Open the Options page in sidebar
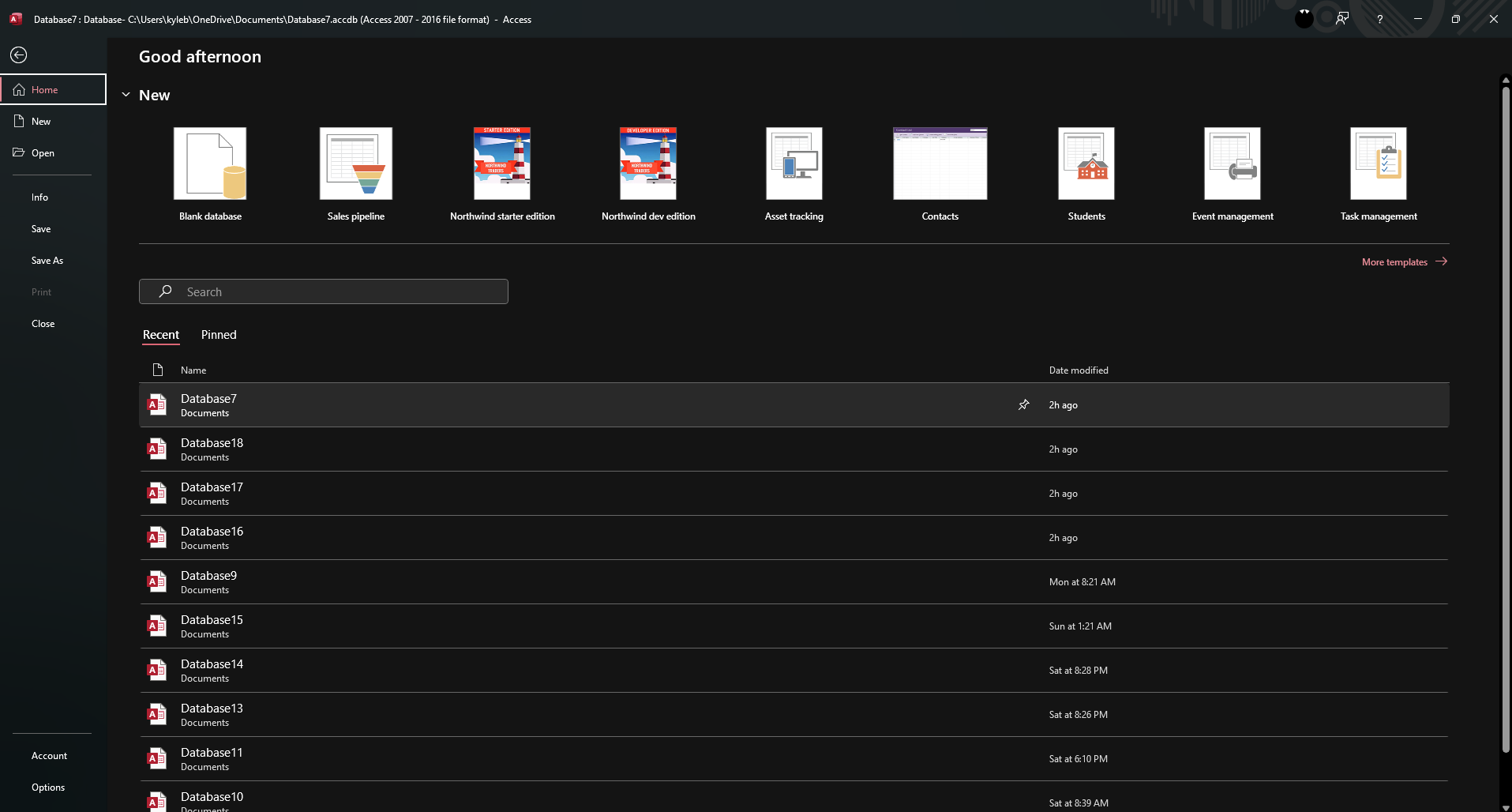 48,788
